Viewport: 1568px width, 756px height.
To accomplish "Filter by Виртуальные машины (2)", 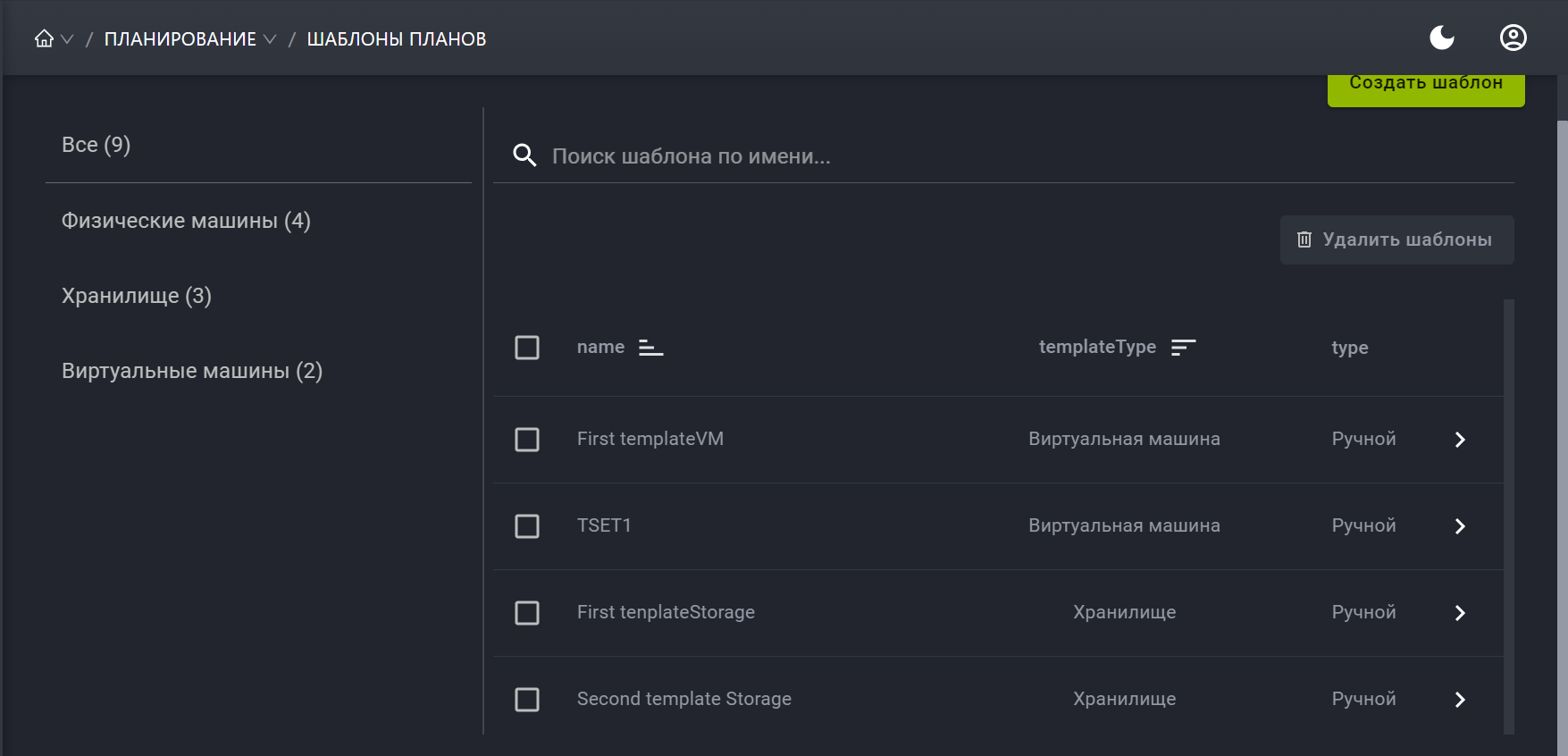I will (x=258, y=371).
